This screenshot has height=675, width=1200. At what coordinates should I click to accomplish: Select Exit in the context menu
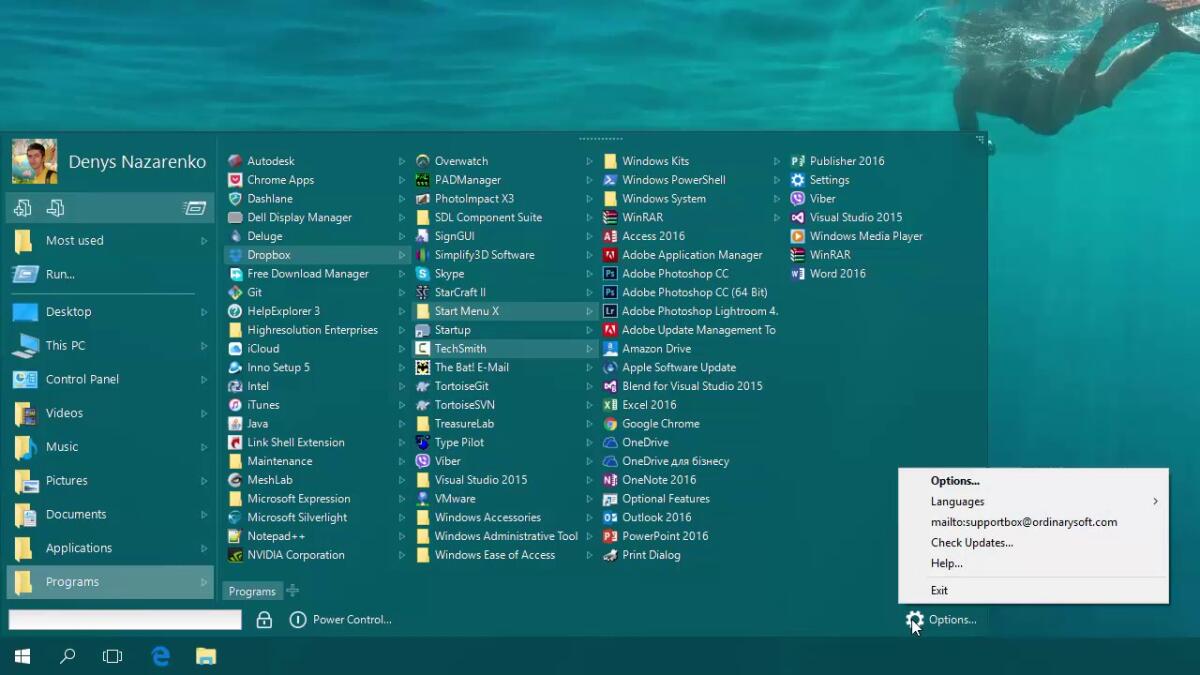939,590
